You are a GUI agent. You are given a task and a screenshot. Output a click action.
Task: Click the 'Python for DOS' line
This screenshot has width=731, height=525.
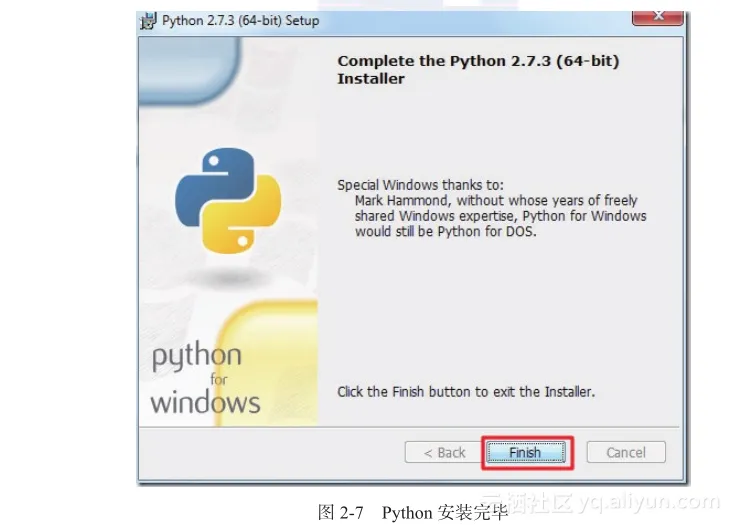coord(446,231)
